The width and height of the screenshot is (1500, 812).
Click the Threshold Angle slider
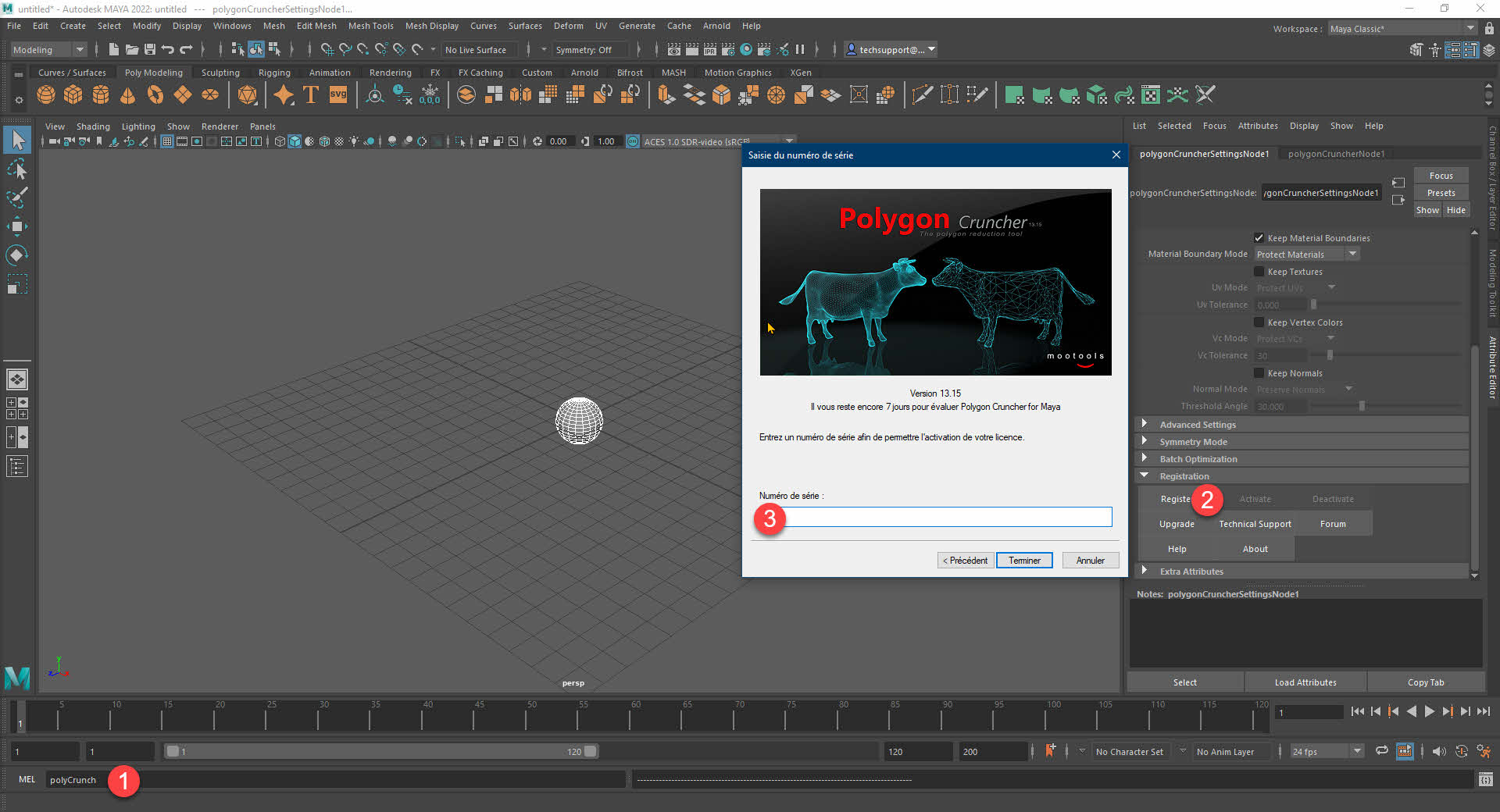[x=1387, y=406]
